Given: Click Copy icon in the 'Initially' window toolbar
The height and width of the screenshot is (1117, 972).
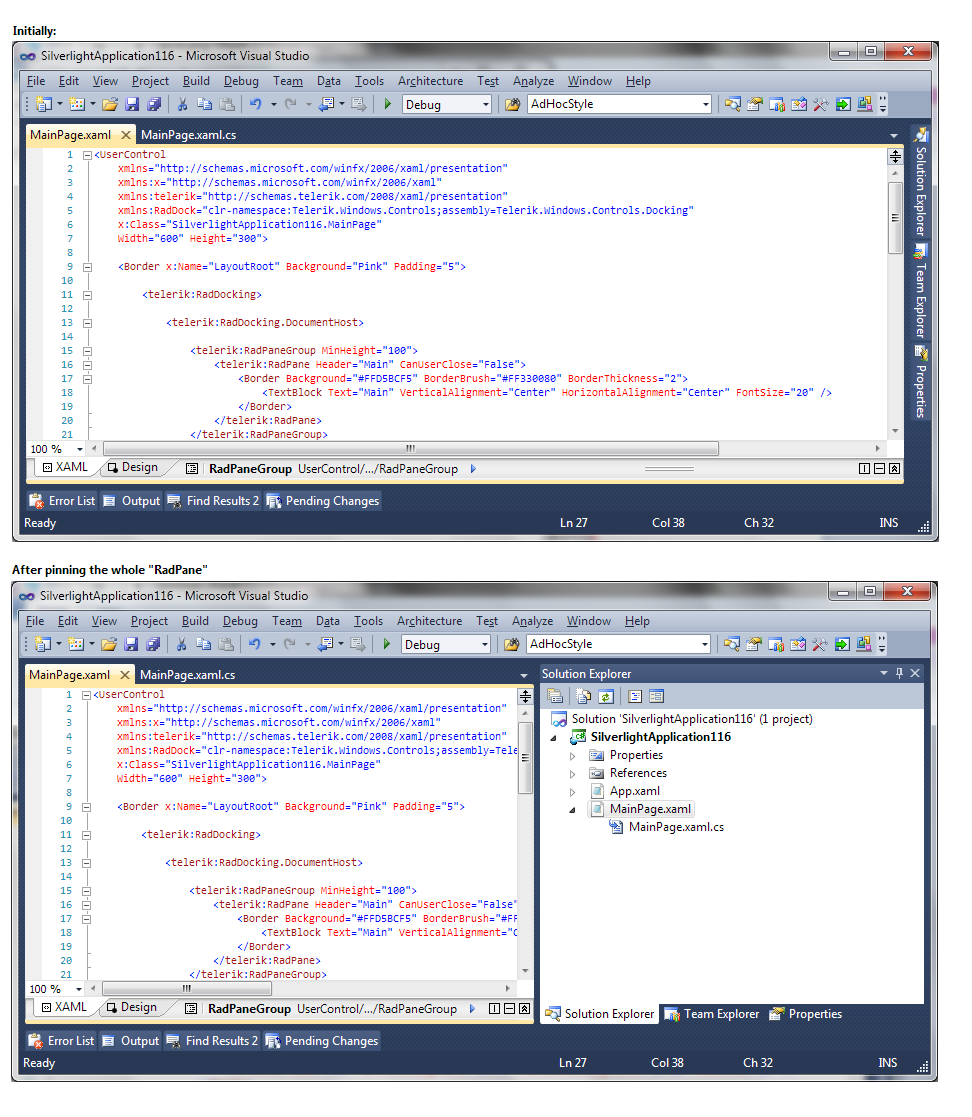Looking at the screenshot, I should coord(205,105).
